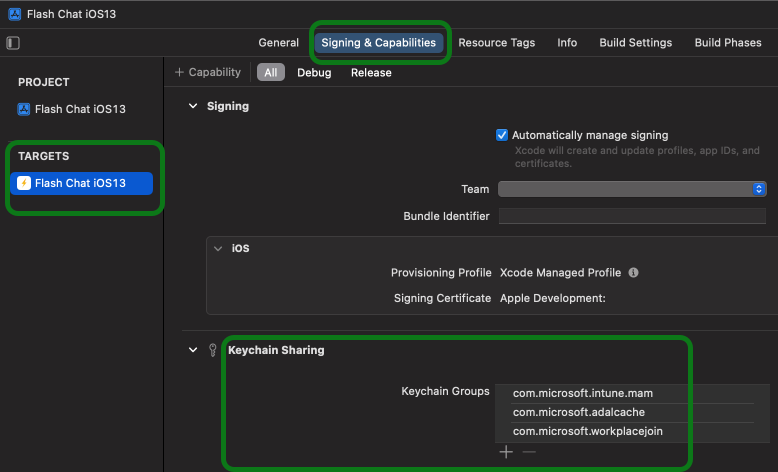The height and width of the screenshot is (472, 778).
Task: Click the Xcode project icon in title bar
Action: tap(13, 14)
